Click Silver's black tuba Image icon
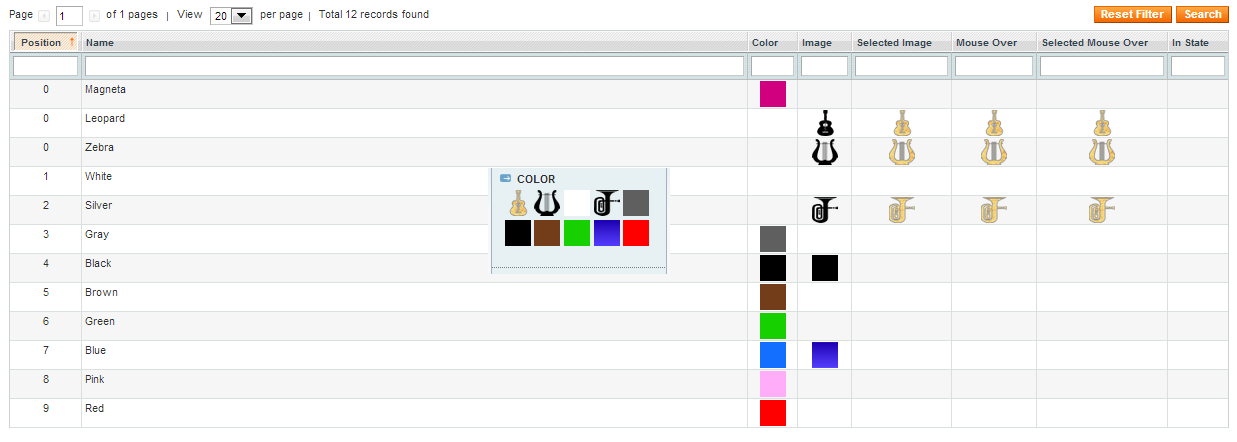The image size is (1237, 442). [x=824, y=210]
